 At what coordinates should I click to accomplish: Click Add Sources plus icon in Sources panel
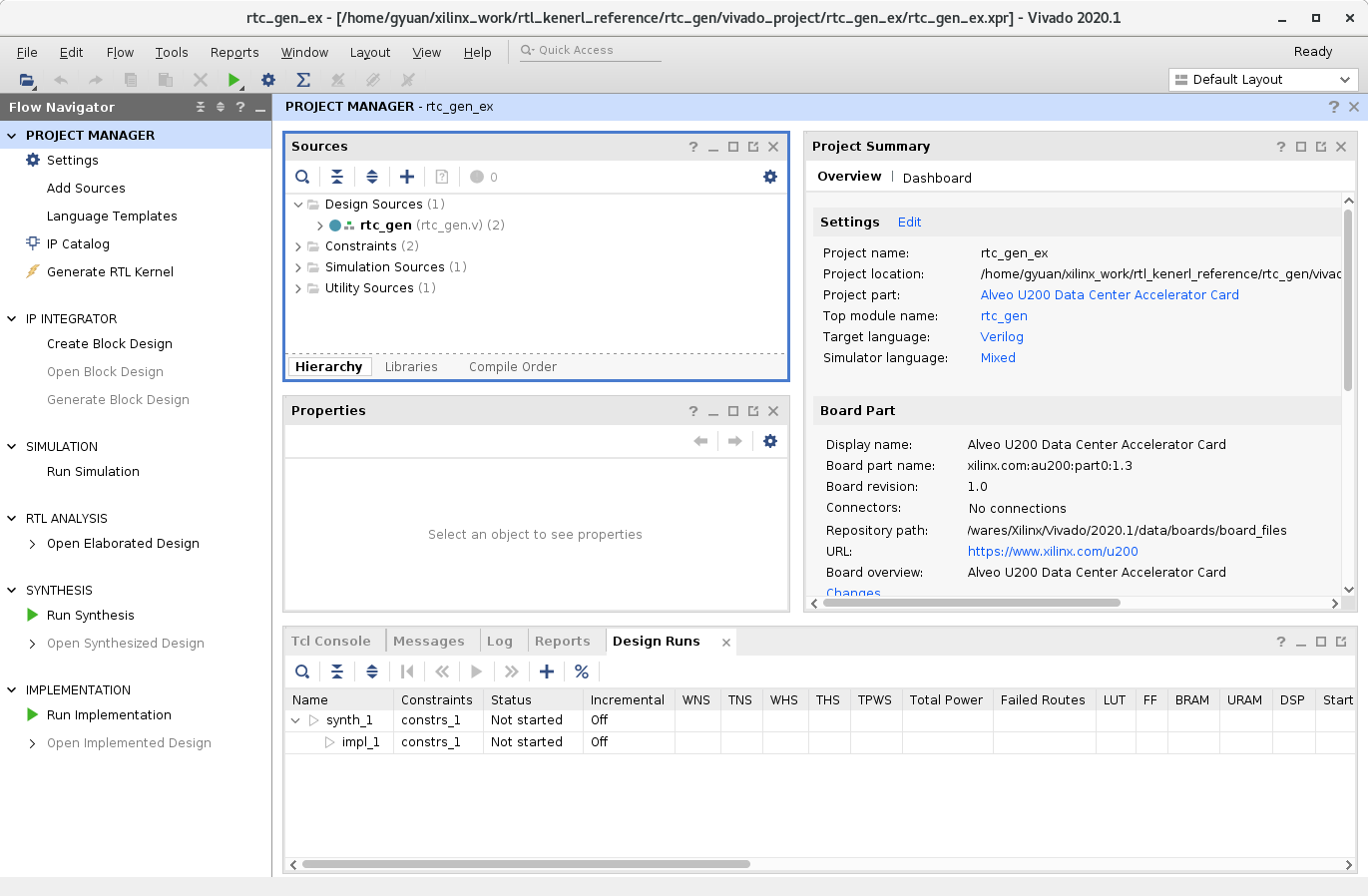407,177
